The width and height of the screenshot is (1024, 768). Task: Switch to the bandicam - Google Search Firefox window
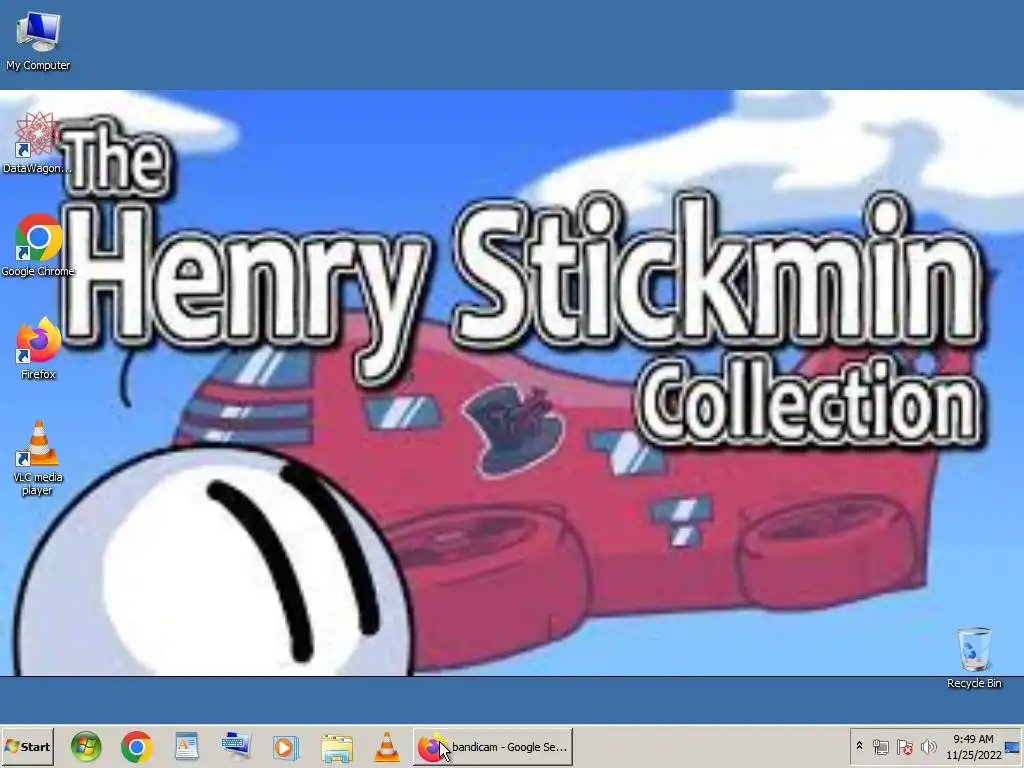493,747
